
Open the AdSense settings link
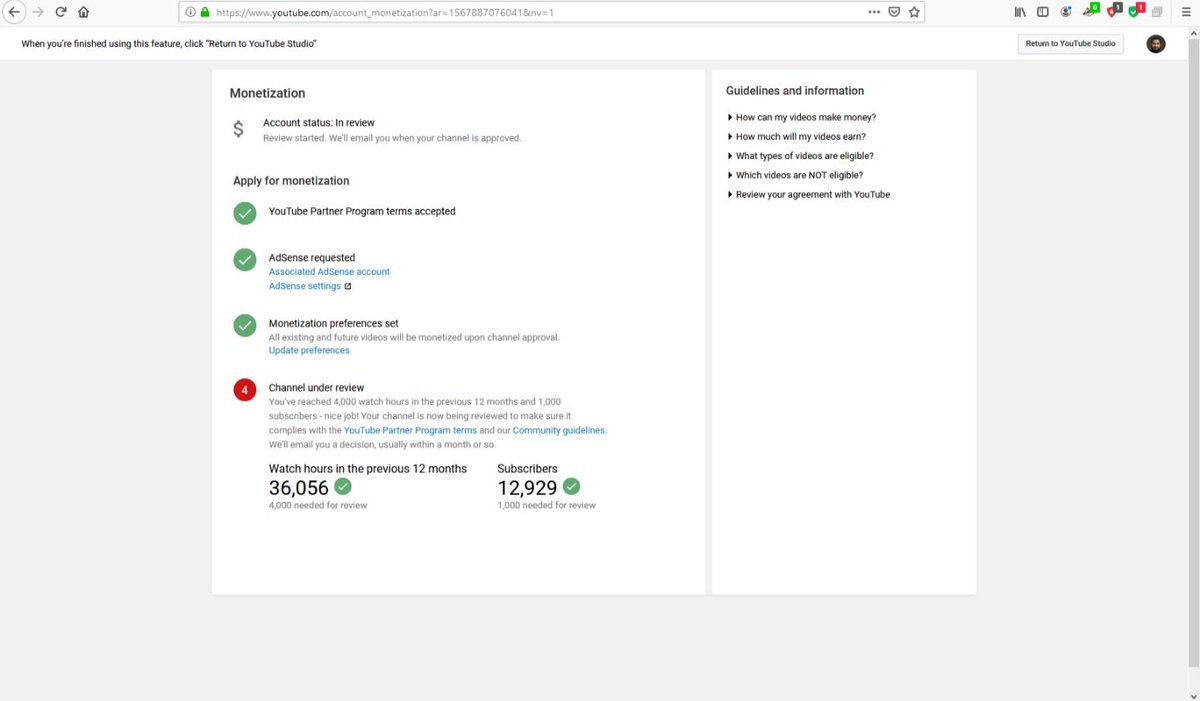point(305,286)
